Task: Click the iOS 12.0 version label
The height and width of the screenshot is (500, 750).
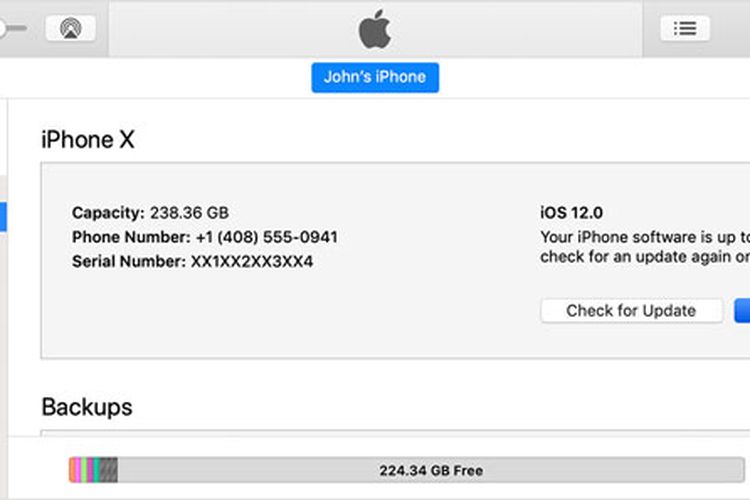Action: pyautogui.click(x=571, y=213)
